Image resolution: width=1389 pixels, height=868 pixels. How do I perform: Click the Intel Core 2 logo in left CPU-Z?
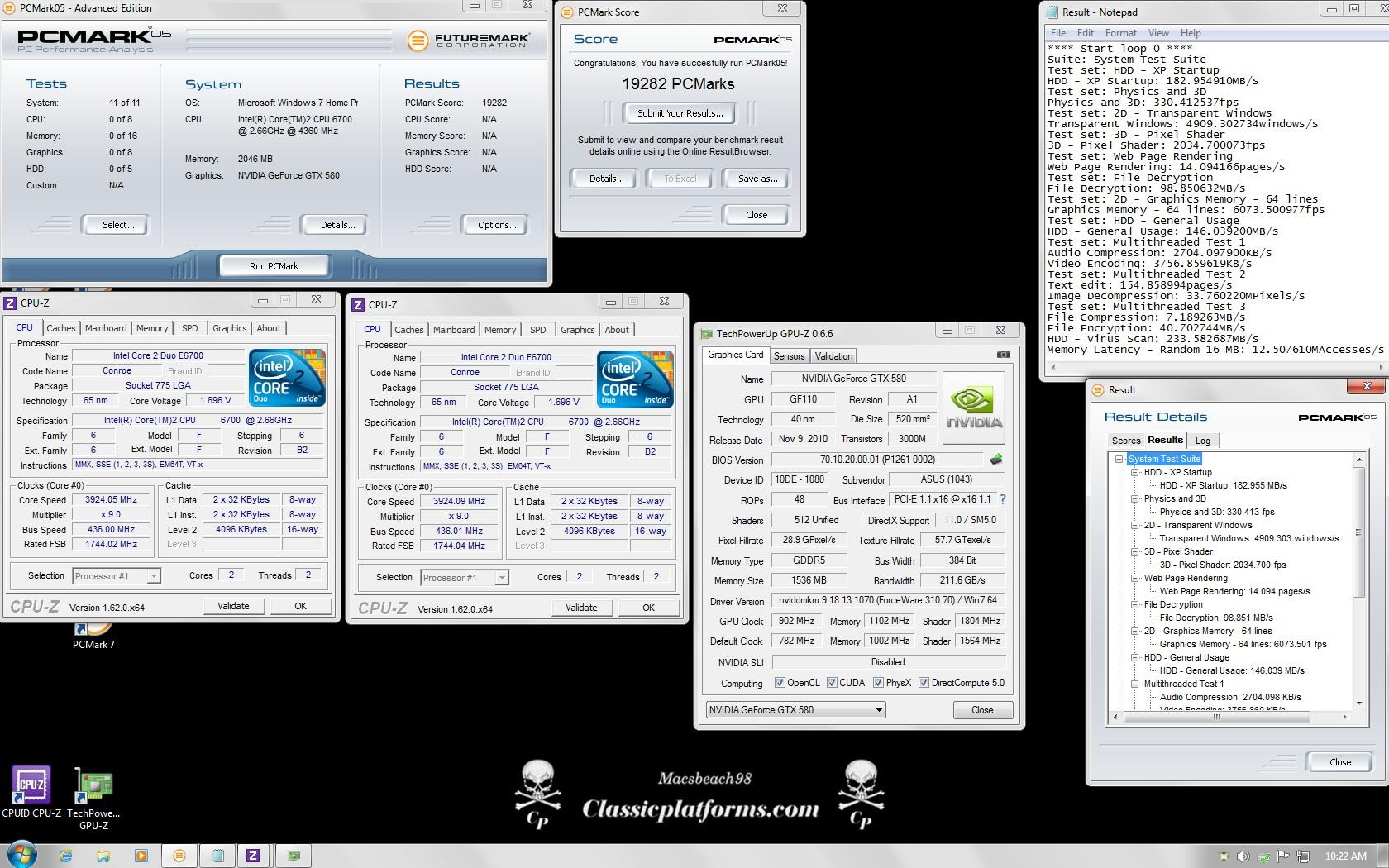click(x=287, y=378)
